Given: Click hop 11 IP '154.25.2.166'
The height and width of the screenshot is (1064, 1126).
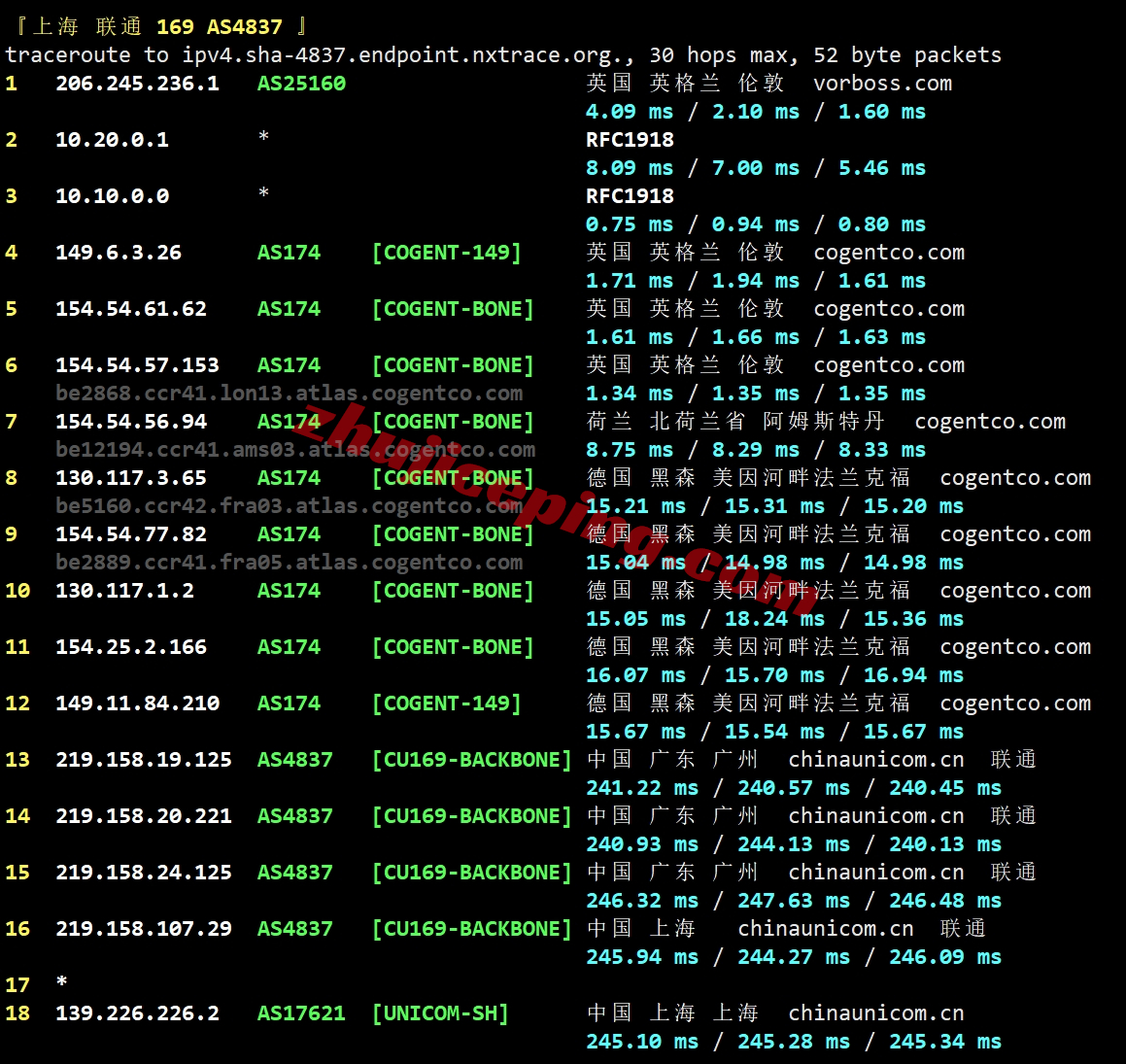Looking at the screenshot, I should click(x=131, y=647).
